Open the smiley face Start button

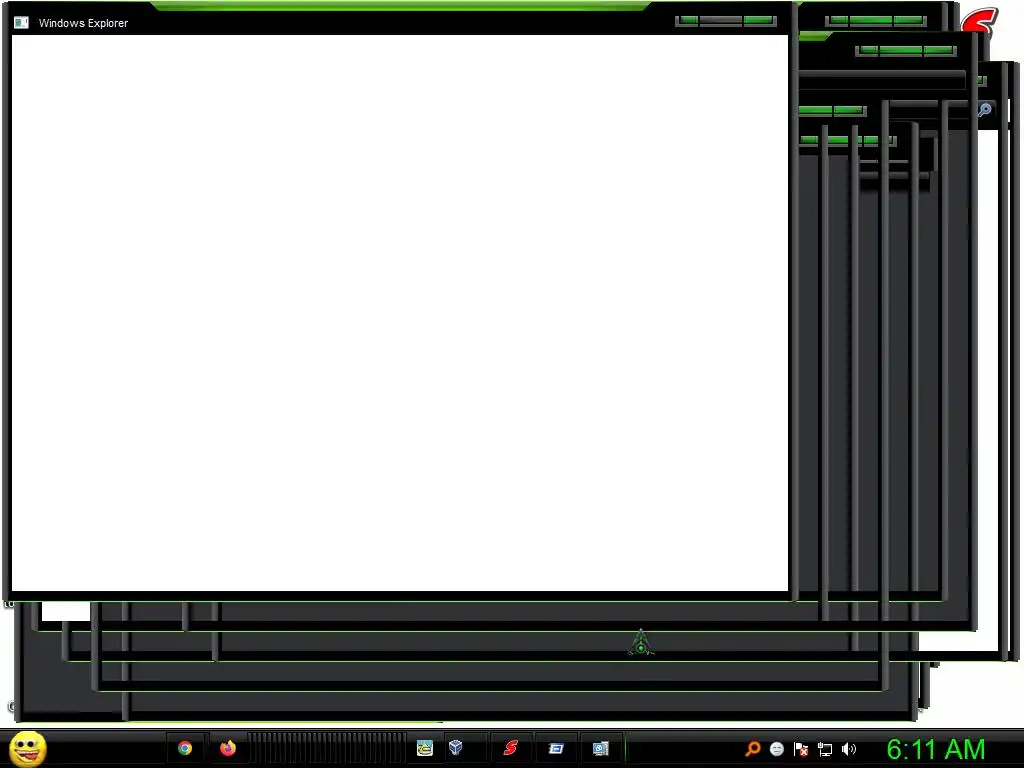[x=27, y=748]
